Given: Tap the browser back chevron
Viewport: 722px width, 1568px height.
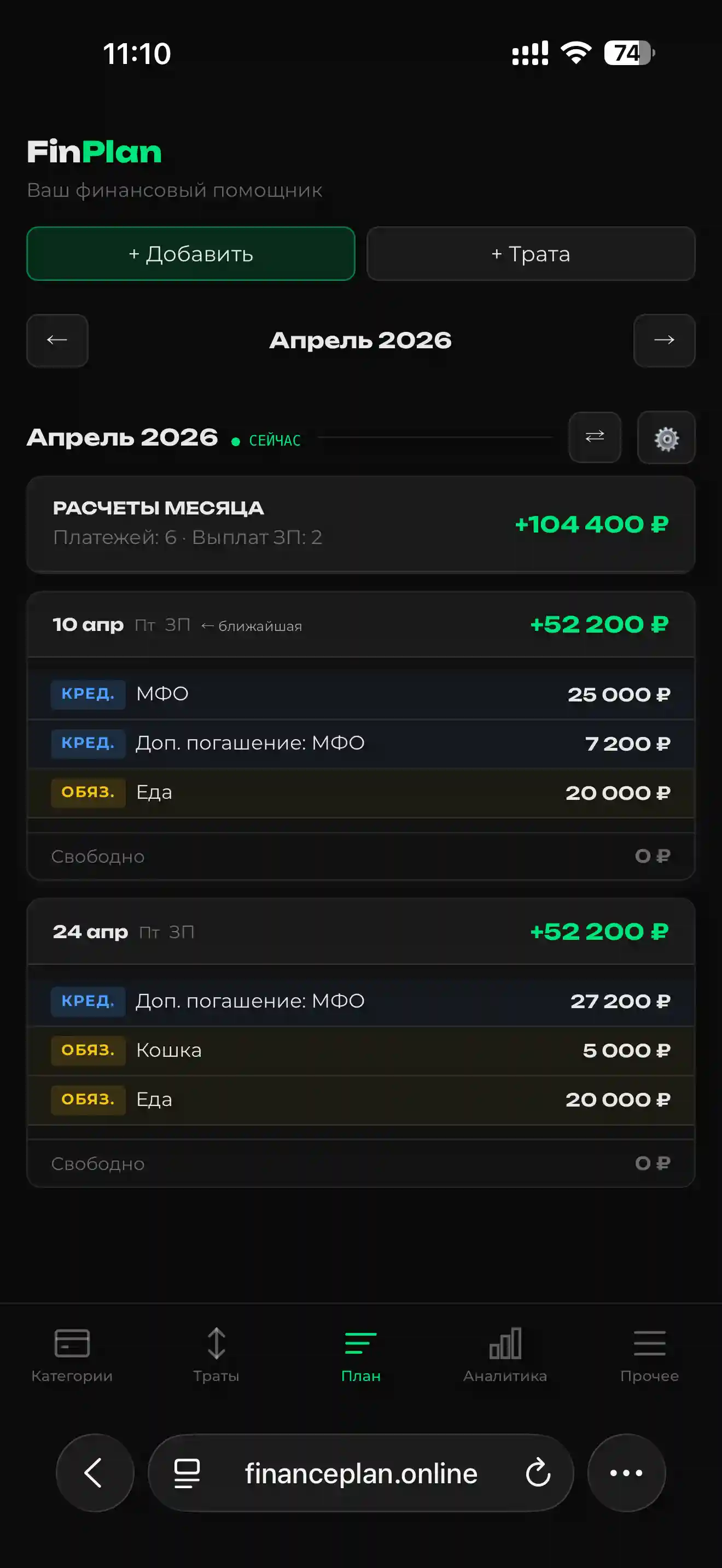Looking at the screenshot, I should click(95, 1473).
